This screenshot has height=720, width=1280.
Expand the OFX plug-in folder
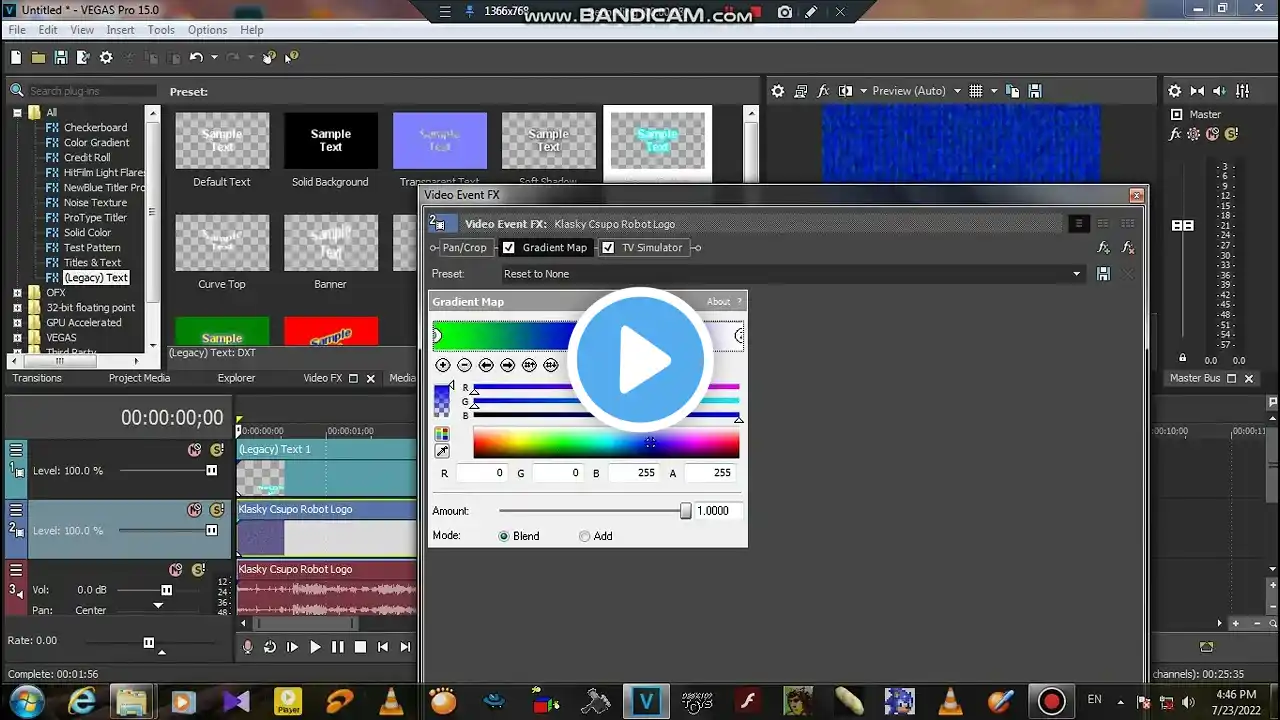[17, 293]
